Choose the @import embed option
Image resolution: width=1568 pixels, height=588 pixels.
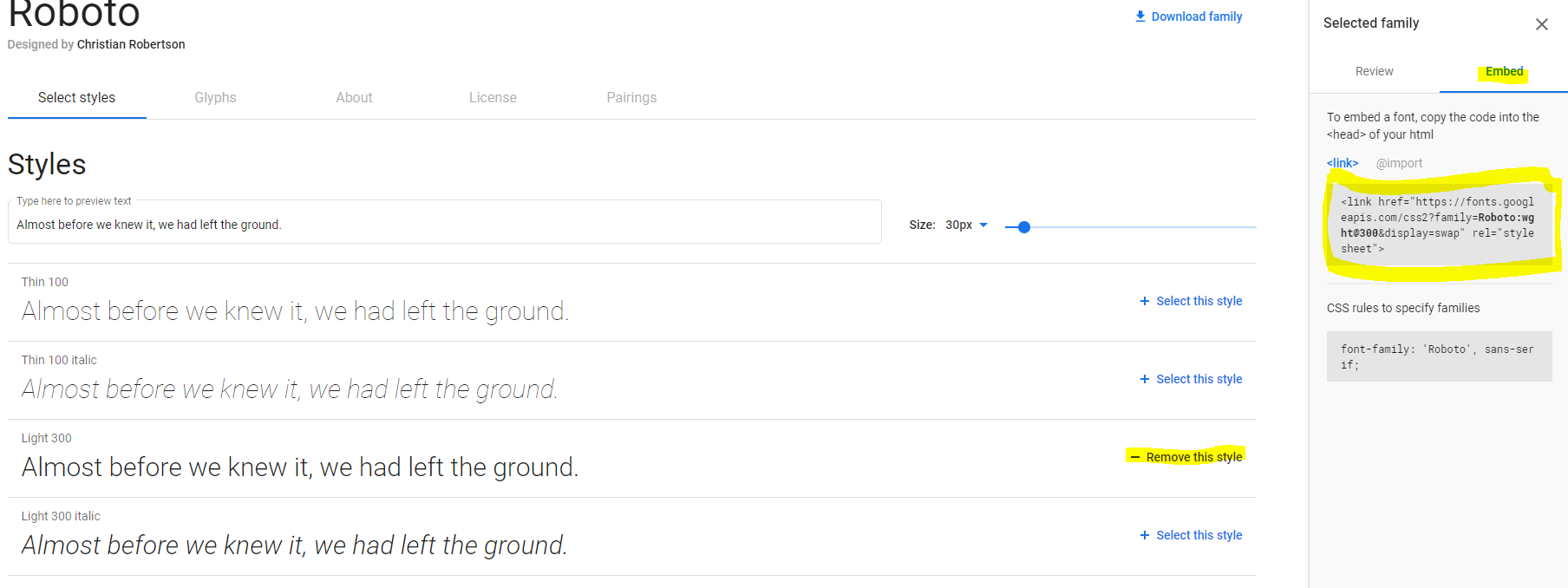point(1399,163)
